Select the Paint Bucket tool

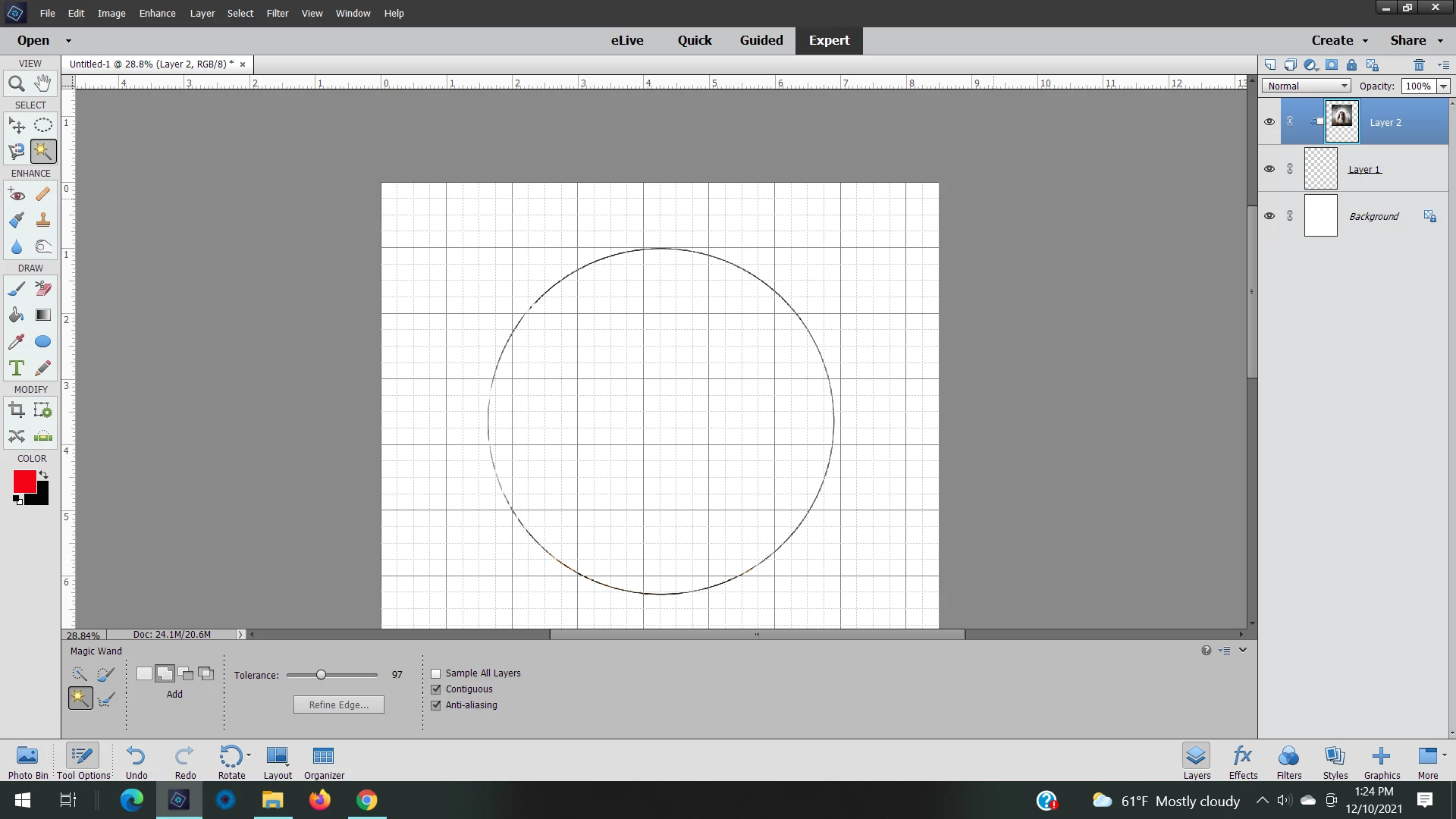click(16, 315)
